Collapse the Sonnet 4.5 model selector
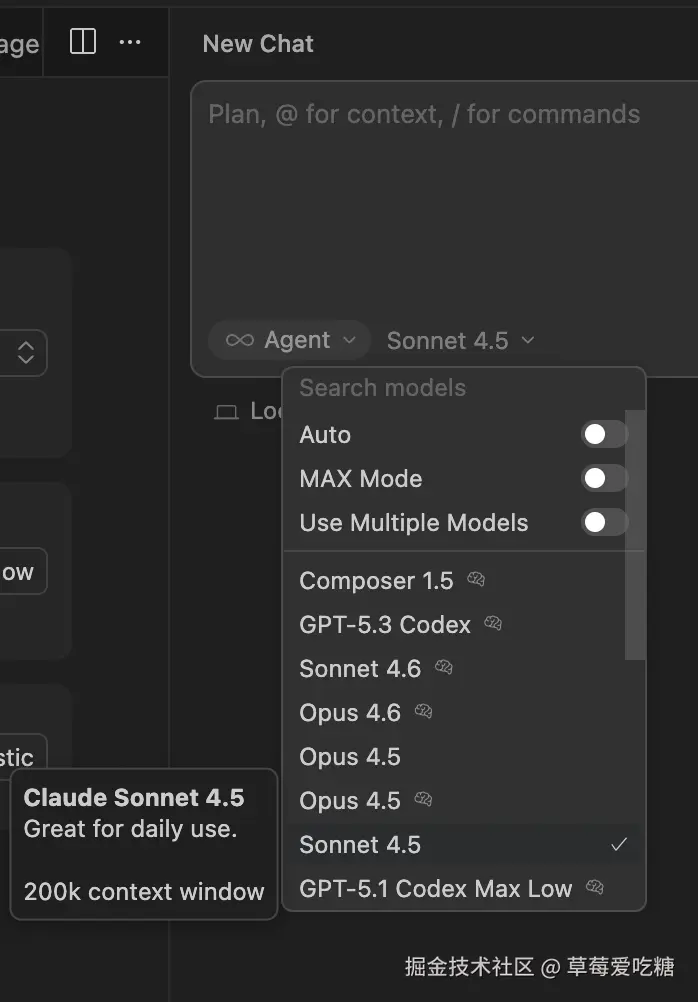 [461, 341]
